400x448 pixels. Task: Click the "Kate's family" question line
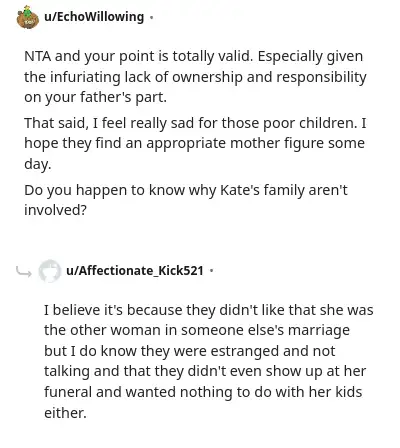[x=186, y=190]
